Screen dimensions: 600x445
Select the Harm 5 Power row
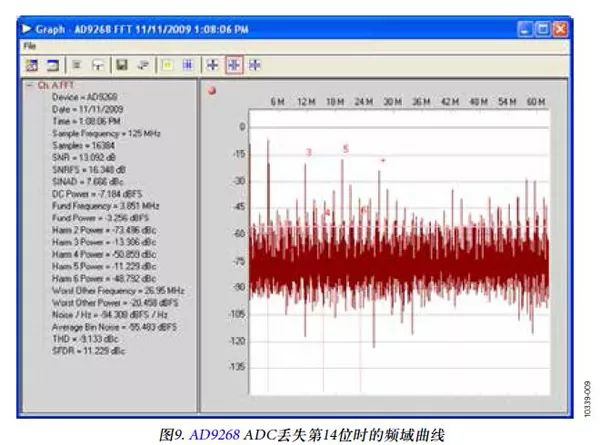click(x=104, y=266)
